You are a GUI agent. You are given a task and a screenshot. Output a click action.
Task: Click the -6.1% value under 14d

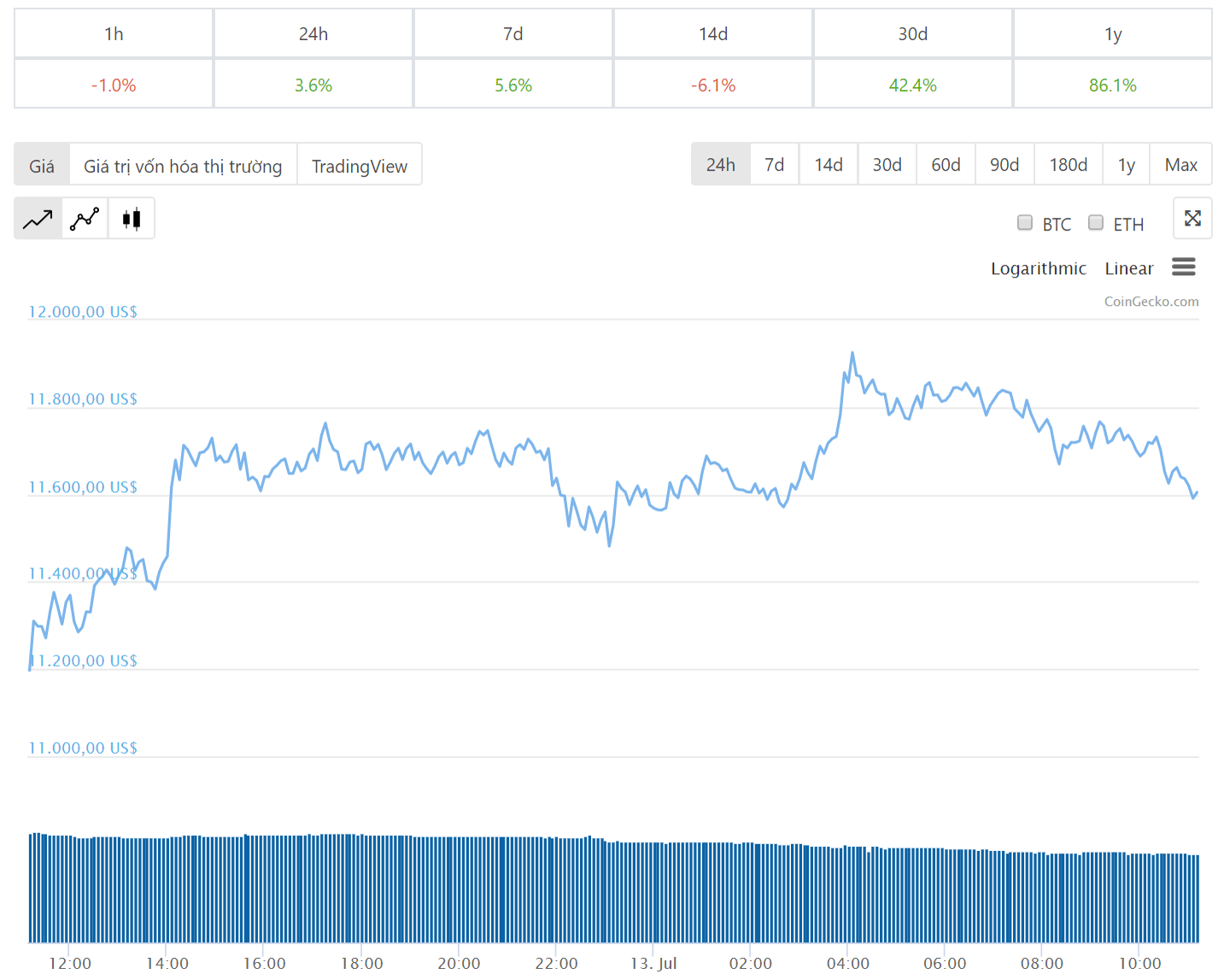point(713,85)
